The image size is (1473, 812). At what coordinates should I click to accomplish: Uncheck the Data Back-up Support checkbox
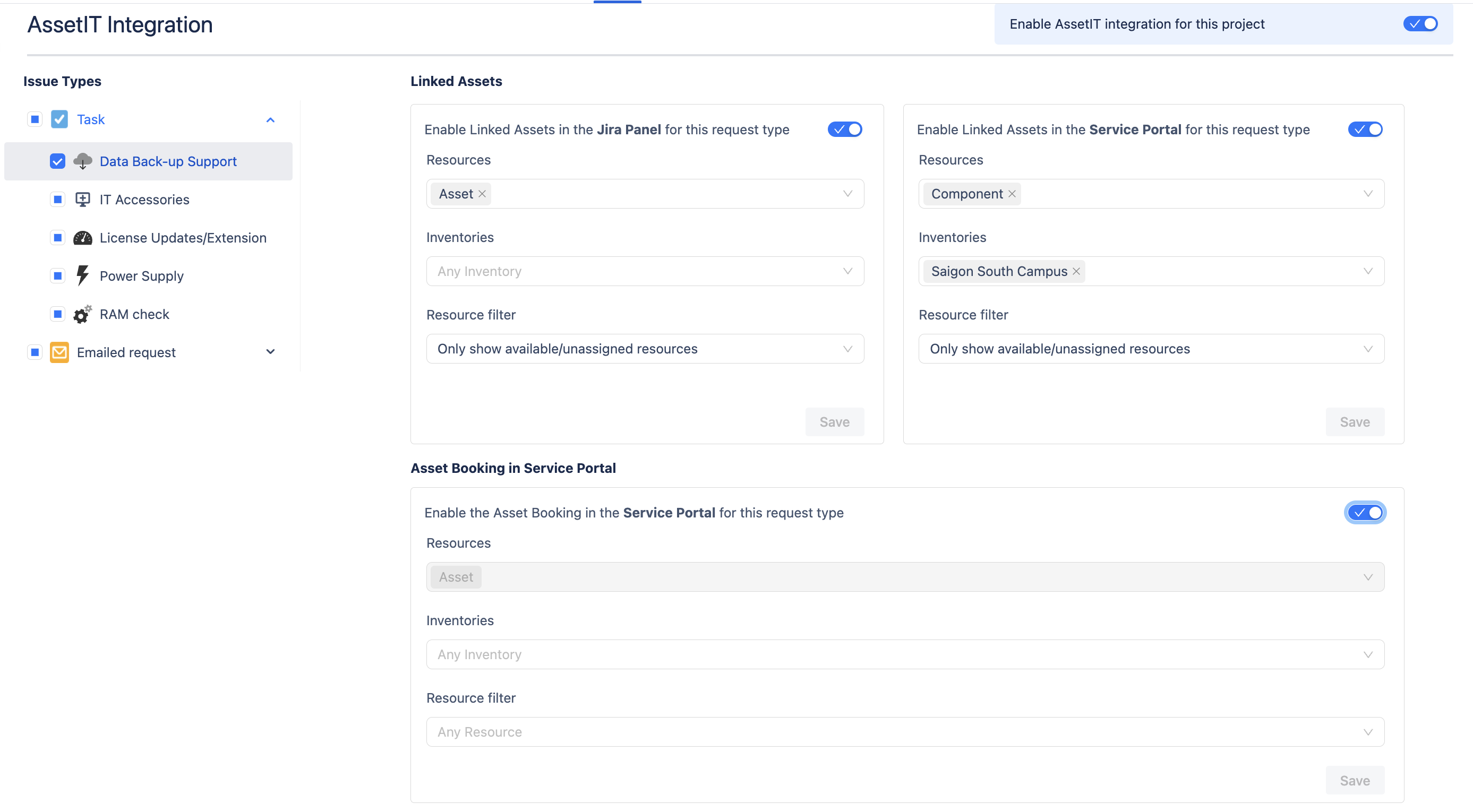[x=58, y=161]
